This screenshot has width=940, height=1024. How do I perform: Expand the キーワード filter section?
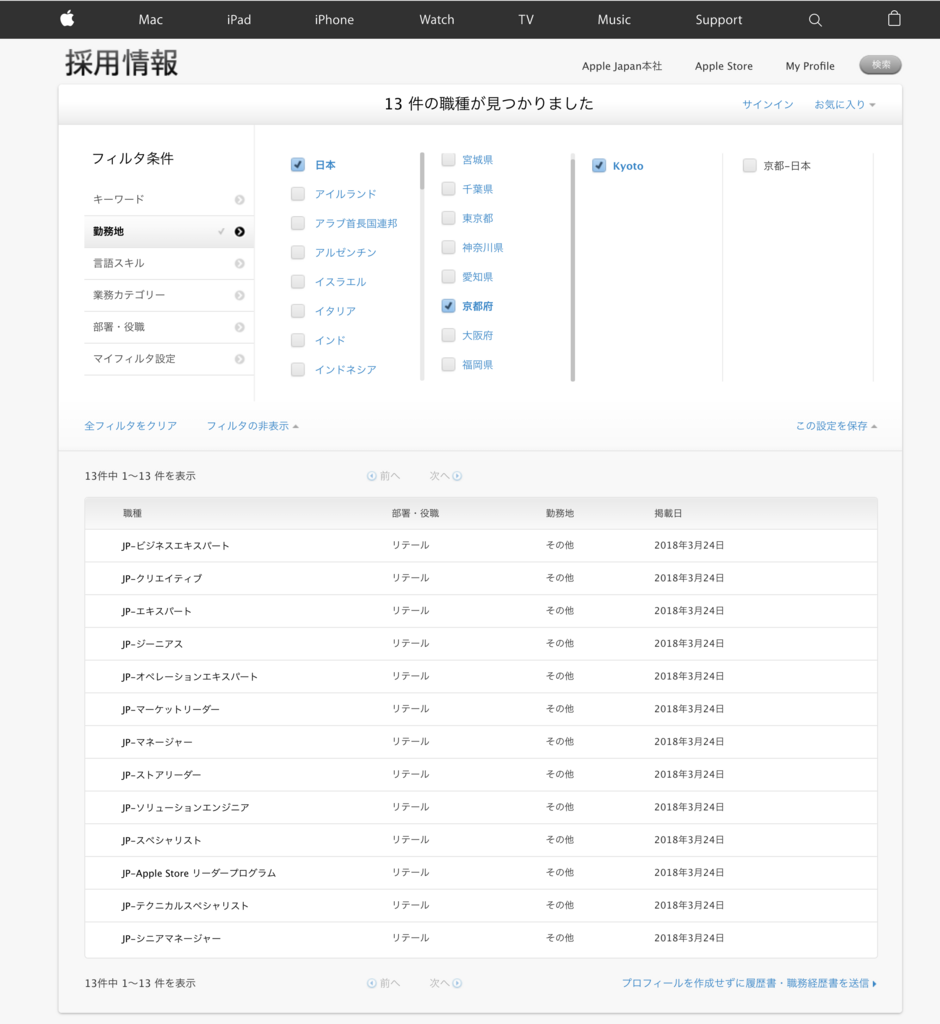(169, 200)
